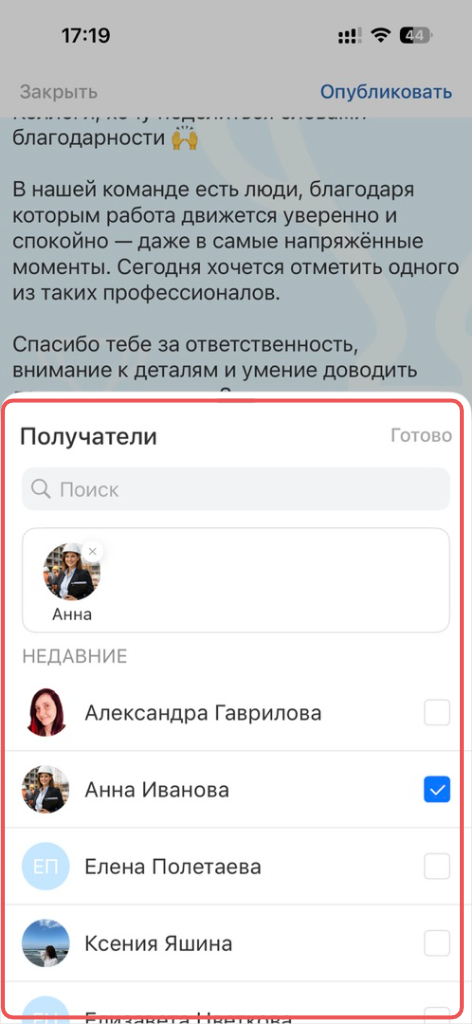The image size is (472, 1024).
Task: Check the box for Елена Полетаева
Action: (437, 867)
